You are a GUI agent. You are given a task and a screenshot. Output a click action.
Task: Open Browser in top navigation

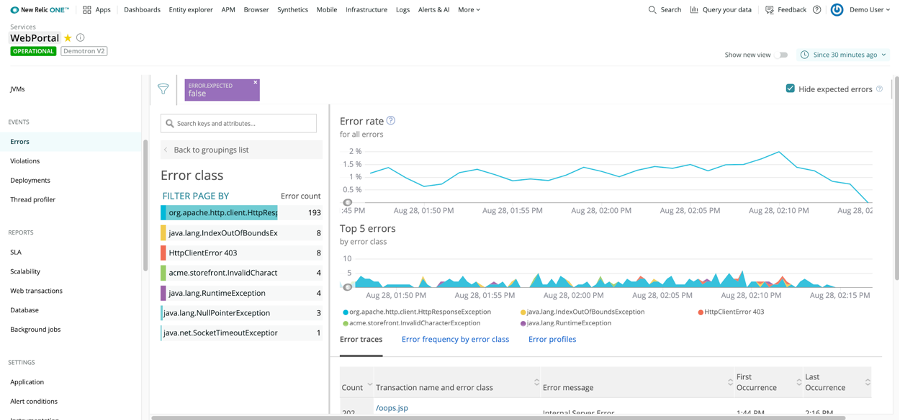[x=256, y=10]
